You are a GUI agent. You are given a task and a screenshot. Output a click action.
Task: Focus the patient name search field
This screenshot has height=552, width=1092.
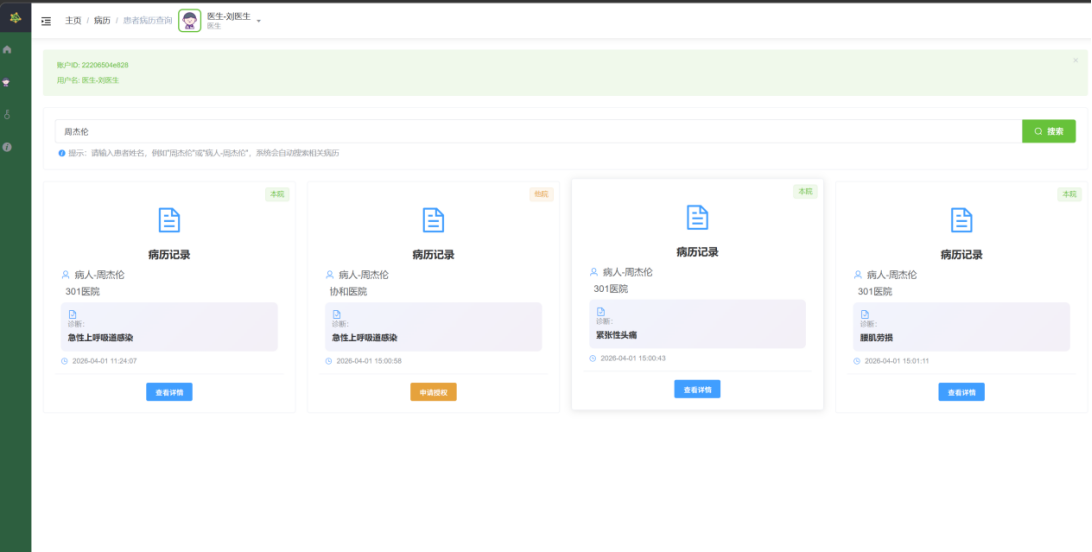[538, 132]
